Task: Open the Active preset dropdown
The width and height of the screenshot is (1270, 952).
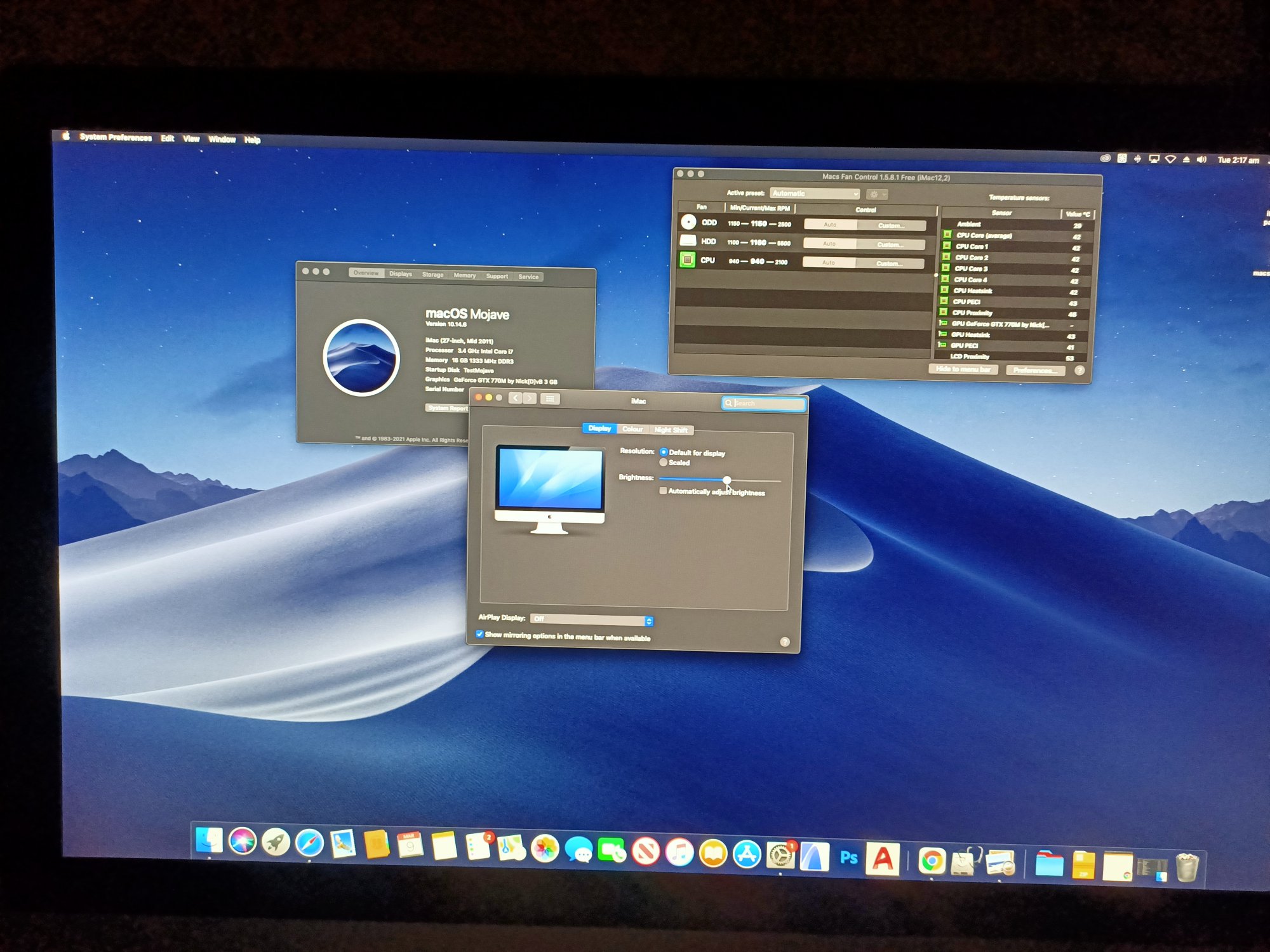Action: click(815, 193)
